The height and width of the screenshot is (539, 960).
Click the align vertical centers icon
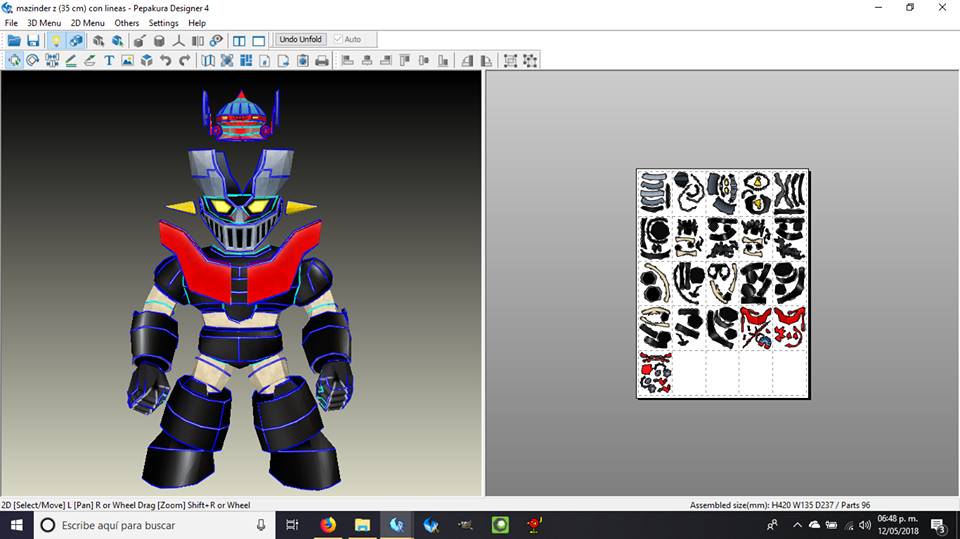[424, 60]
